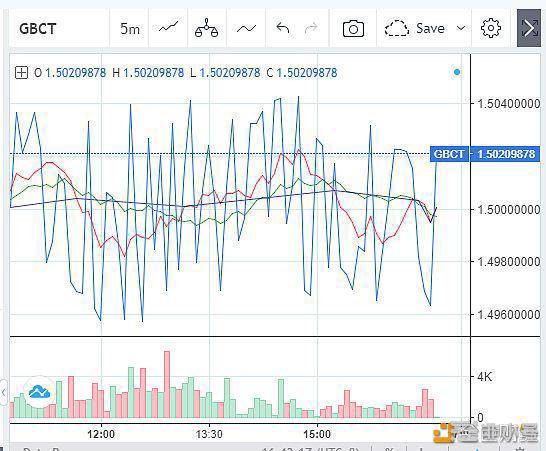The height and width of the screenshot is (451, 546).
Task: Change the 5m time interval
Action: 130,29
